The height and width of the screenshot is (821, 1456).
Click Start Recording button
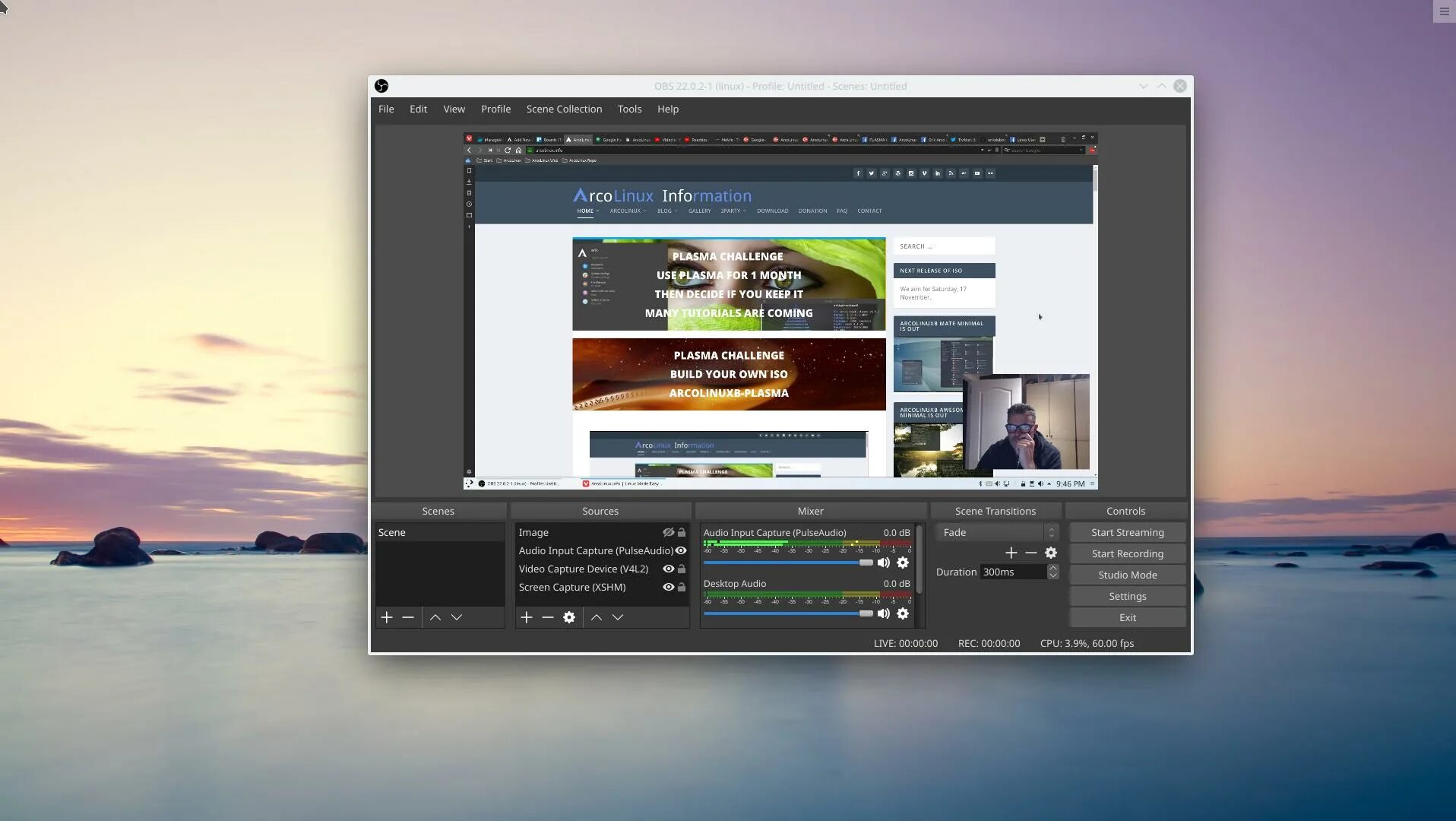tap(1128, 553)
